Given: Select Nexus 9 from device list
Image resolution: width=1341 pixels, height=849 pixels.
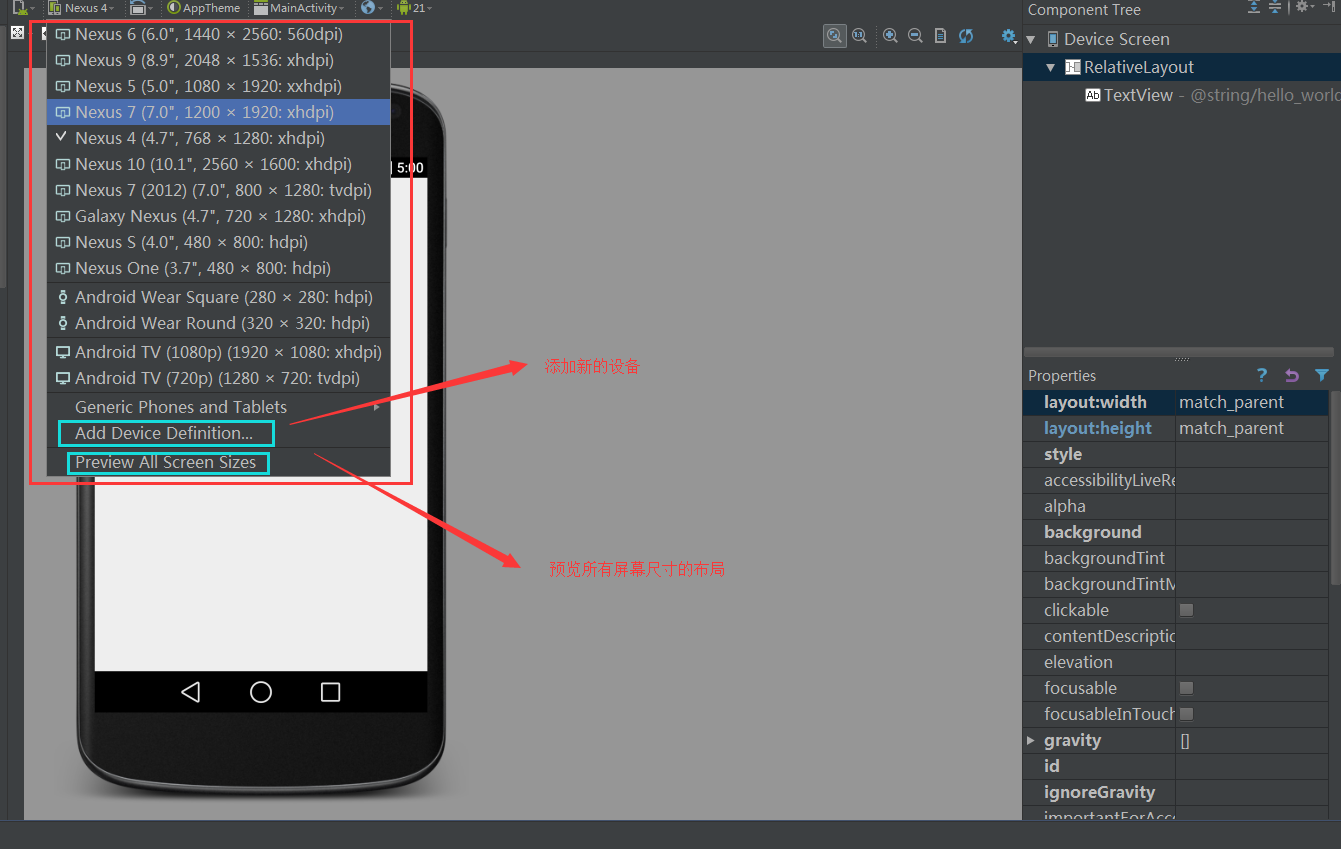Looking at the screenshot, I should [218, 60].
